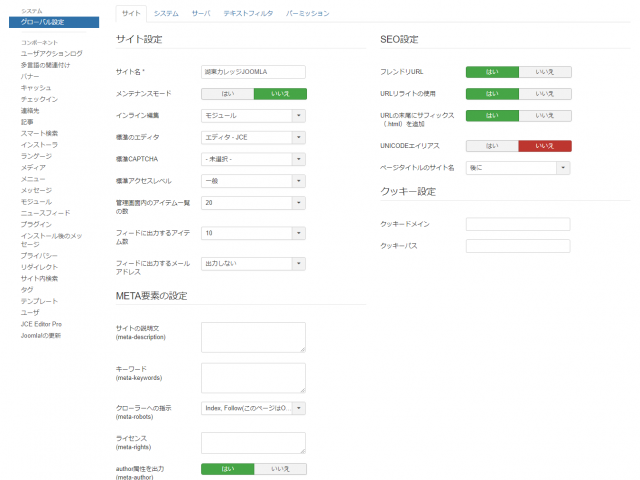This screenshot has height=480, width=640.
Task: Open the ページタイトルのサイト名 dropdown
Action: tap(518, 168)
